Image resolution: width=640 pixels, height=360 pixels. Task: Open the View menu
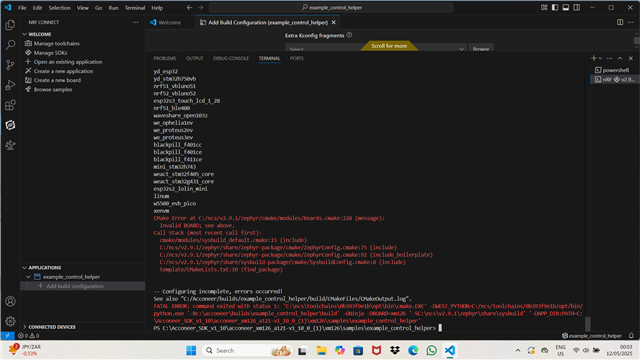[82, 8]
